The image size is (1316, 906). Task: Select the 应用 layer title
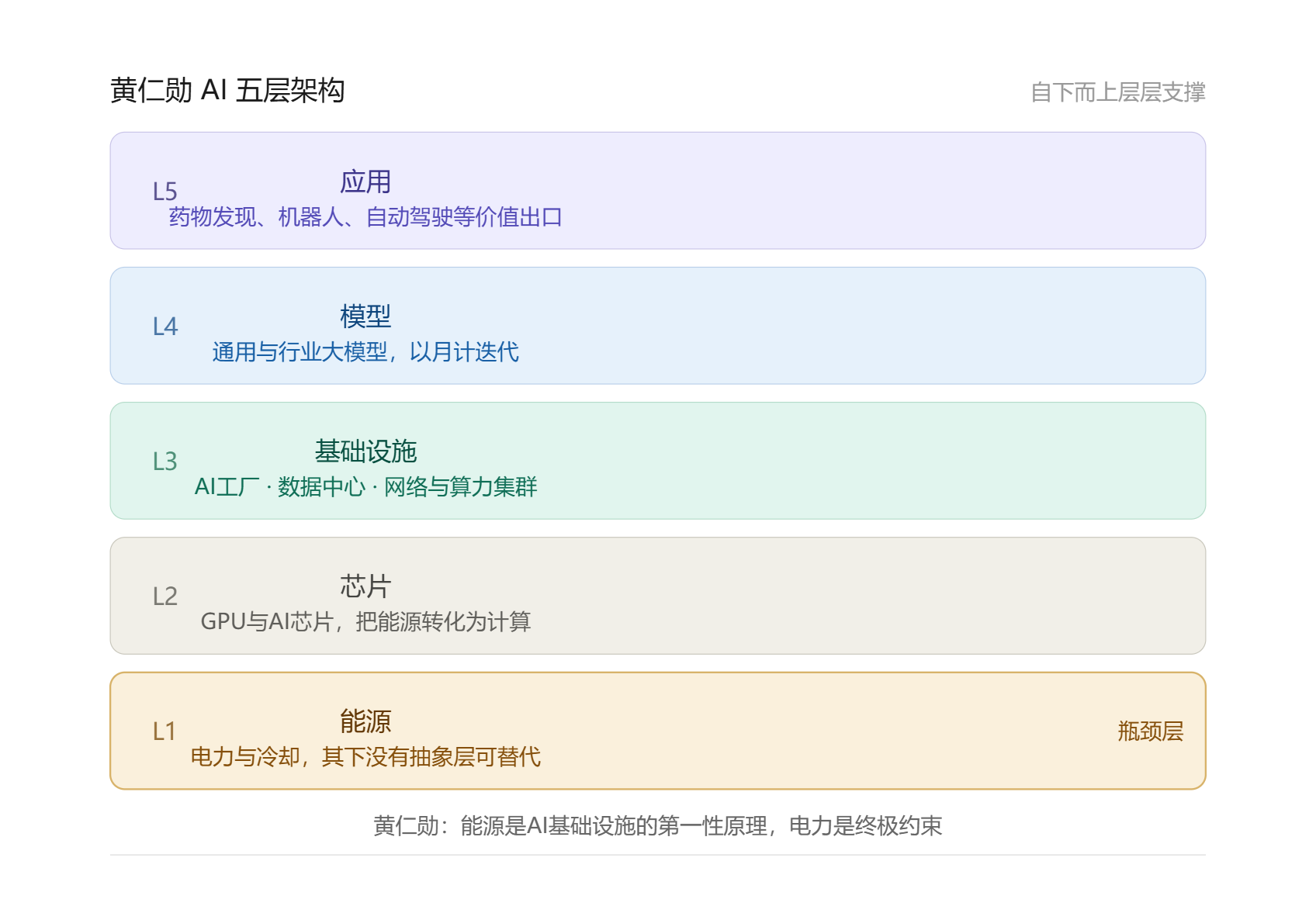pyautogui.click(x=365, y=182)
